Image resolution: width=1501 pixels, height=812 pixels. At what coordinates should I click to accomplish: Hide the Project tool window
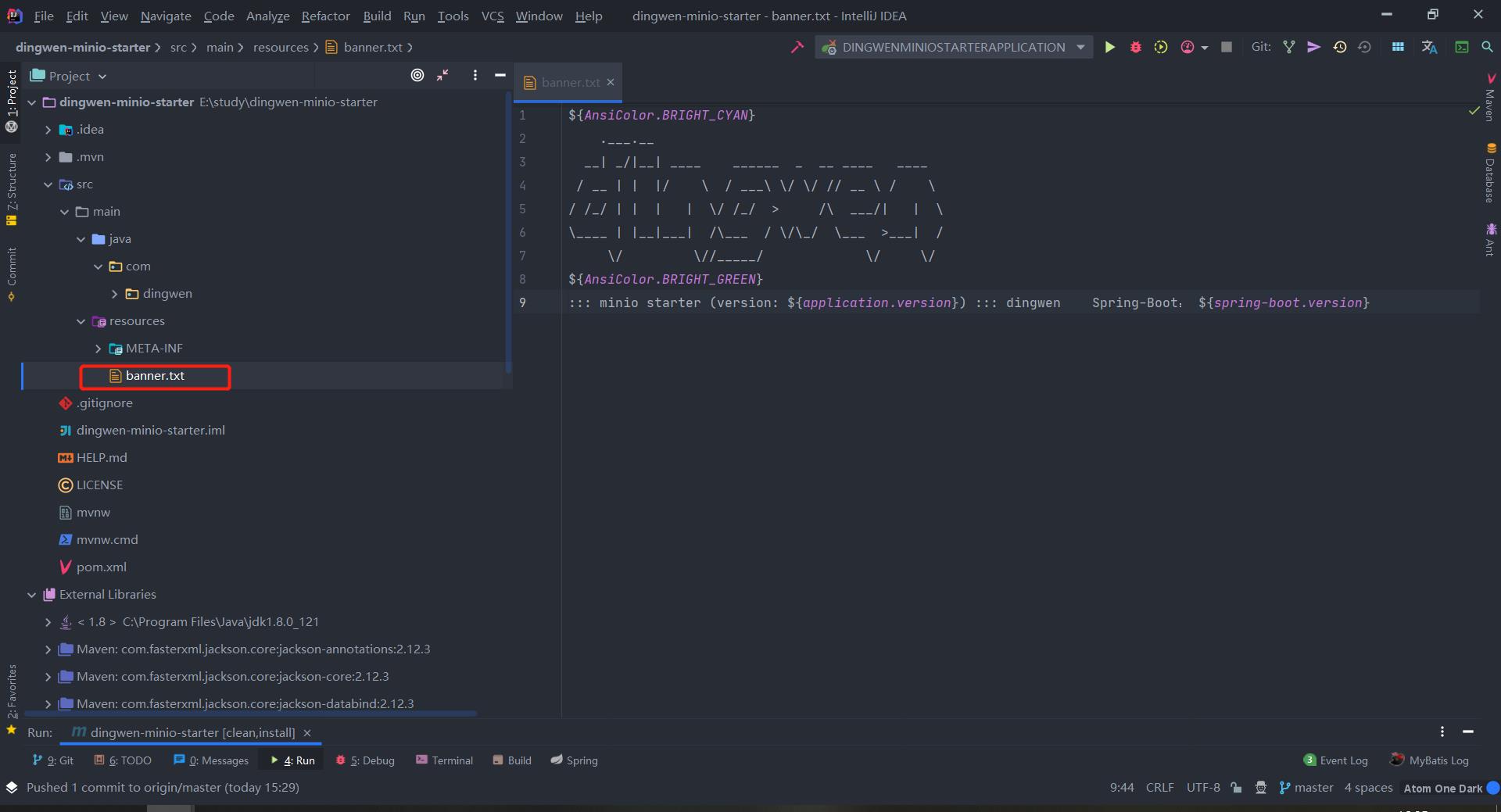click(x=500, y=75)
